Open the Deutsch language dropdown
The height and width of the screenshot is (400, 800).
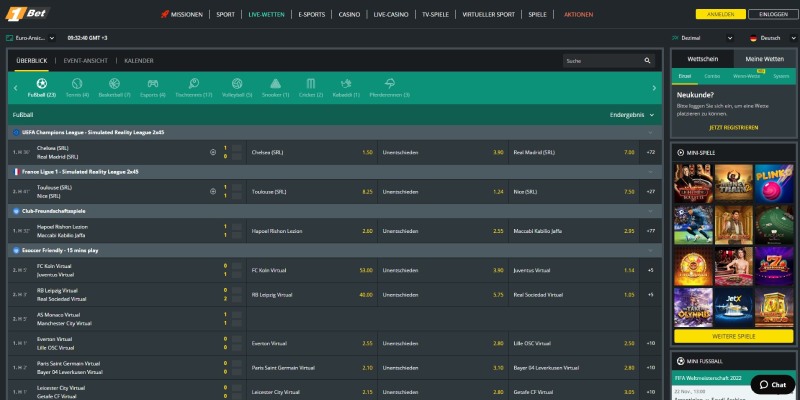click(x=772, y=38)
